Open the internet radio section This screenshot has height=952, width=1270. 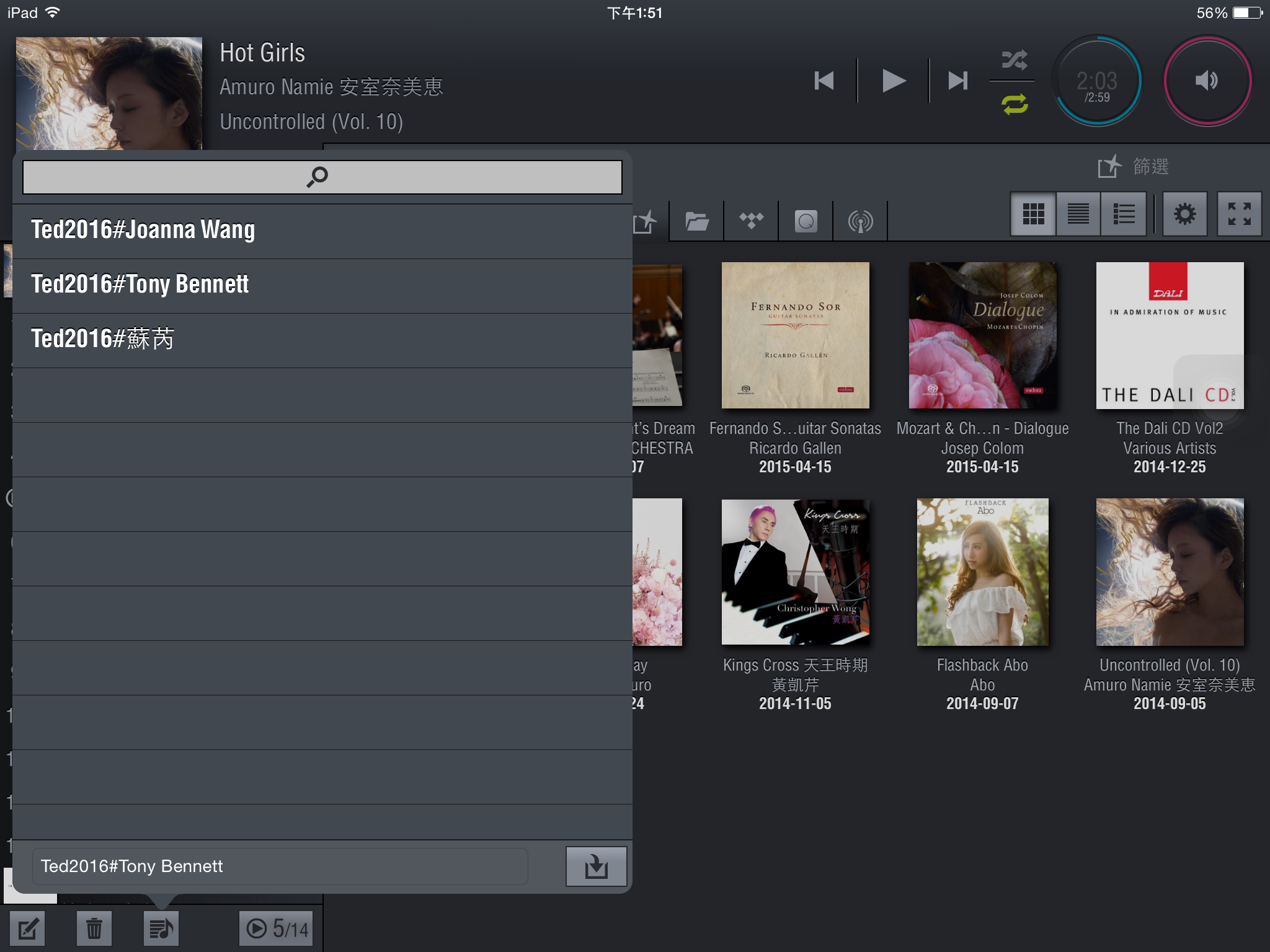[861, 220]
